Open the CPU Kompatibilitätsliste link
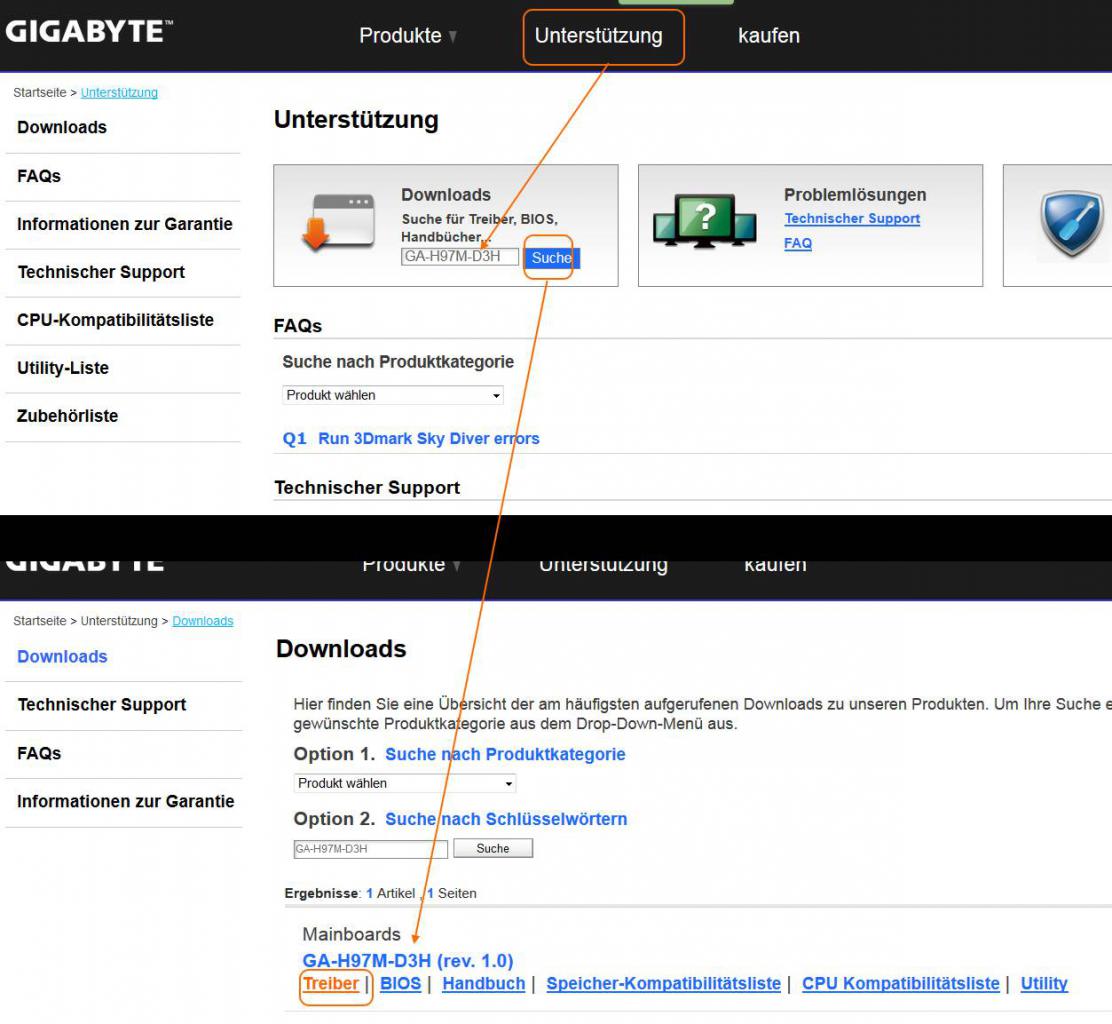Image resolution: width=1112 pixels, height=1024 pixels. tap(901, 984)
